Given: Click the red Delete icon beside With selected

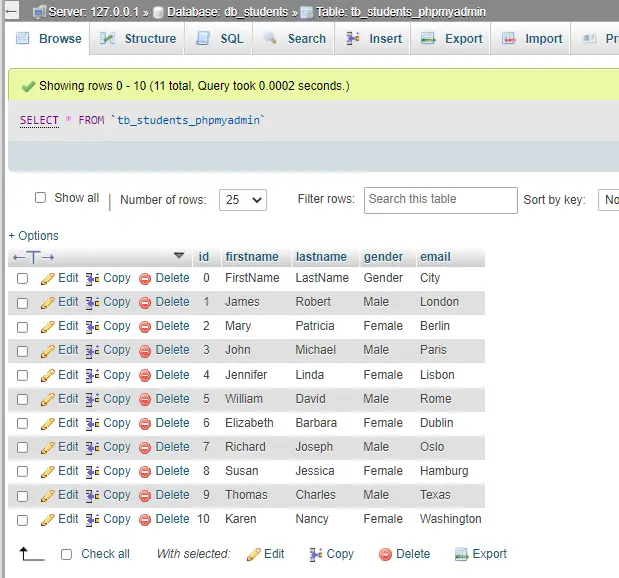Looking at the screenshot, I should tap(385, 554).
